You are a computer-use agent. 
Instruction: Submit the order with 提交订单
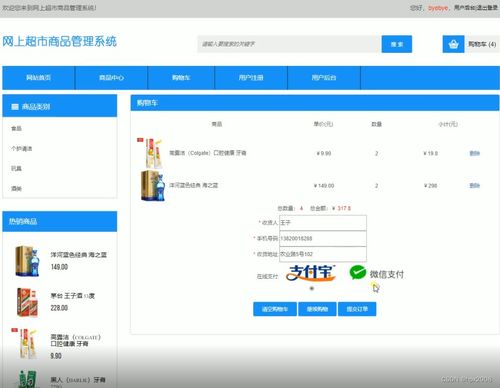tap(357, 309)
